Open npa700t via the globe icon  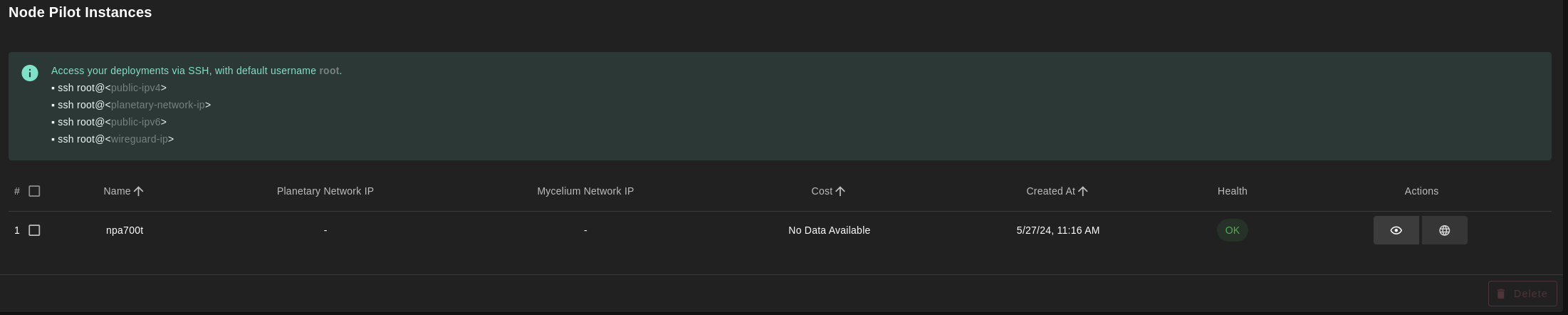pos(1444,230)
